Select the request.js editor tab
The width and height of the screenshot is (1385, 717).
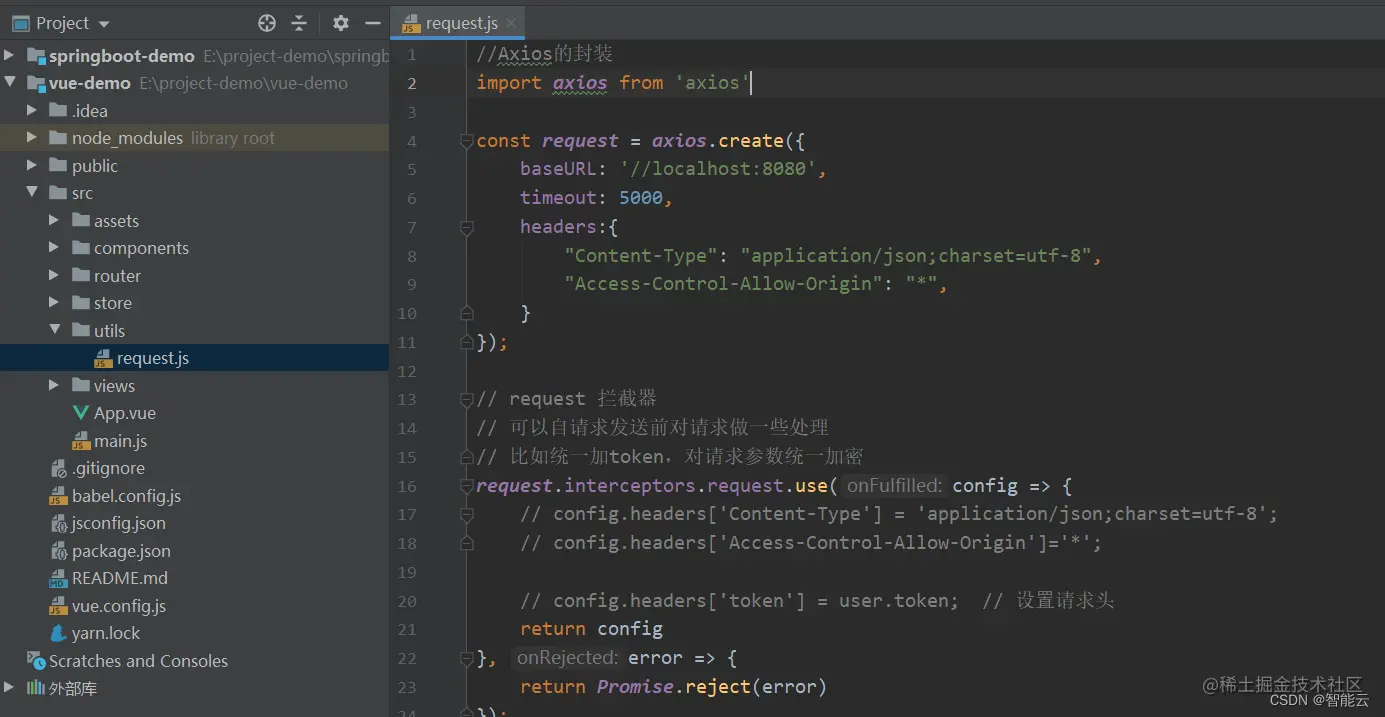(459, 23)
